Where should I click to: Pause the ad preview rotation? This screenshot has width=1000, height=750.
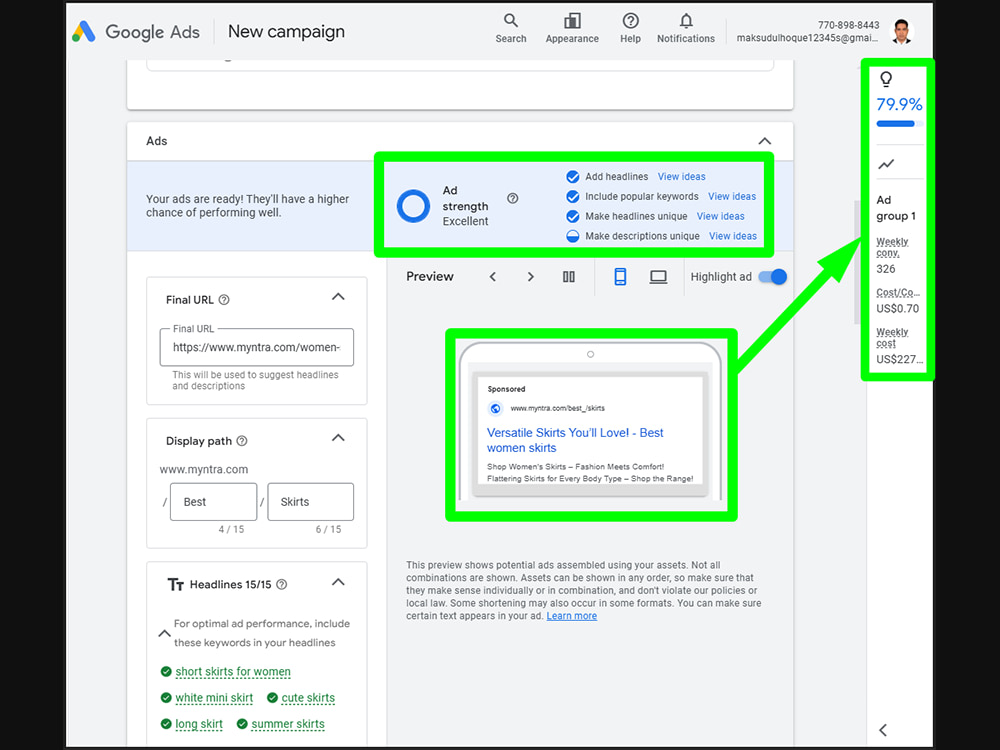coord(569,277)
